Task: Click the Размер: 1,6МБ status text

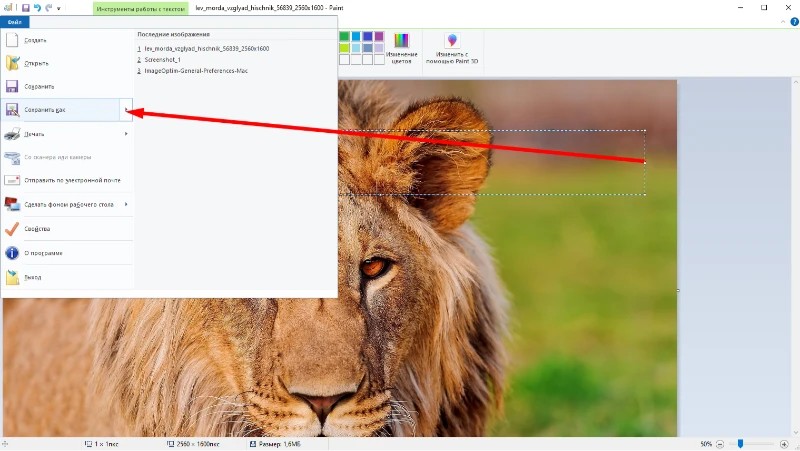Action: tap(280, 444)
